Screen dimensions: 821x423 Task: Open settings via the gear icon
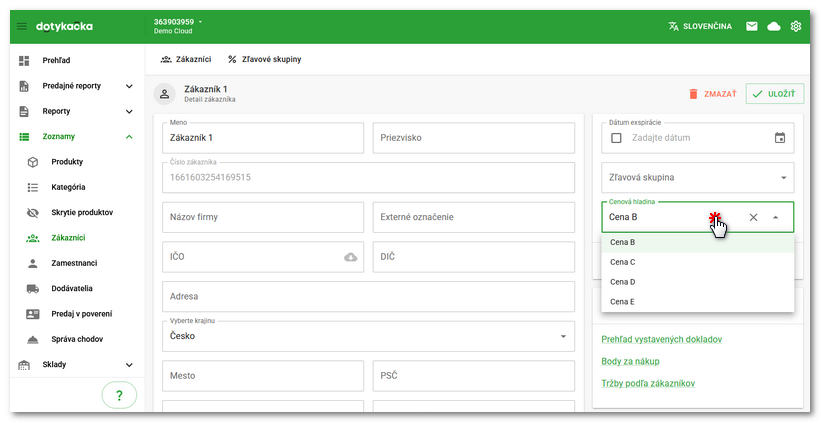tap(796, 26)
